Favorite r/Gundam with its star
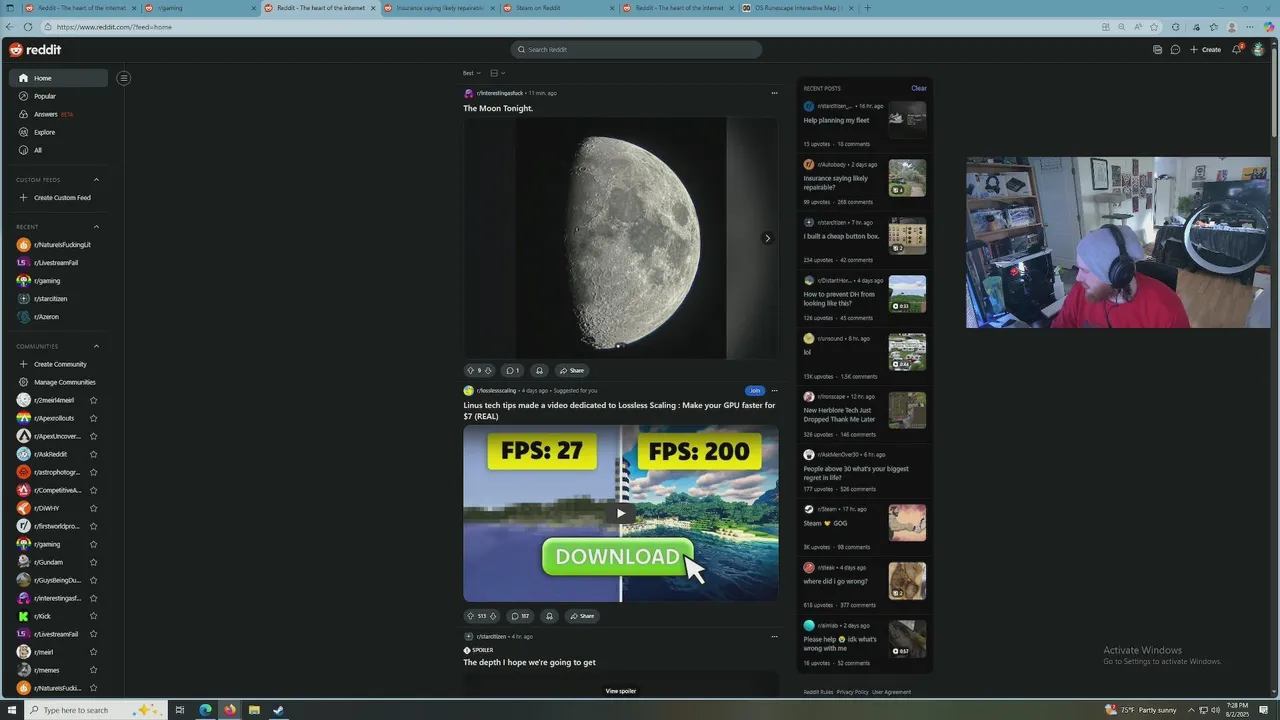The width and height of the screenshot is (1280, 720). tap(93, 562)
